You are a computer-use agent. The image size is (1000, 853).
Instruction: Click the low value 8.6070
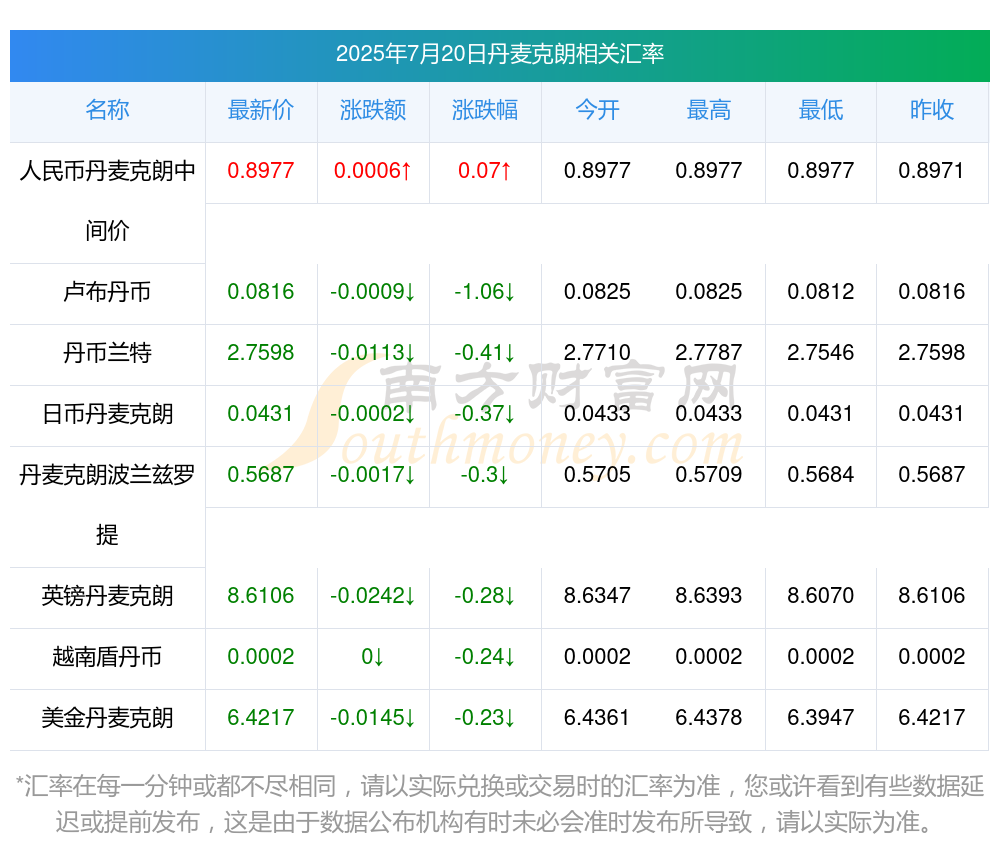pyautogui.click(x=821, y=596)
